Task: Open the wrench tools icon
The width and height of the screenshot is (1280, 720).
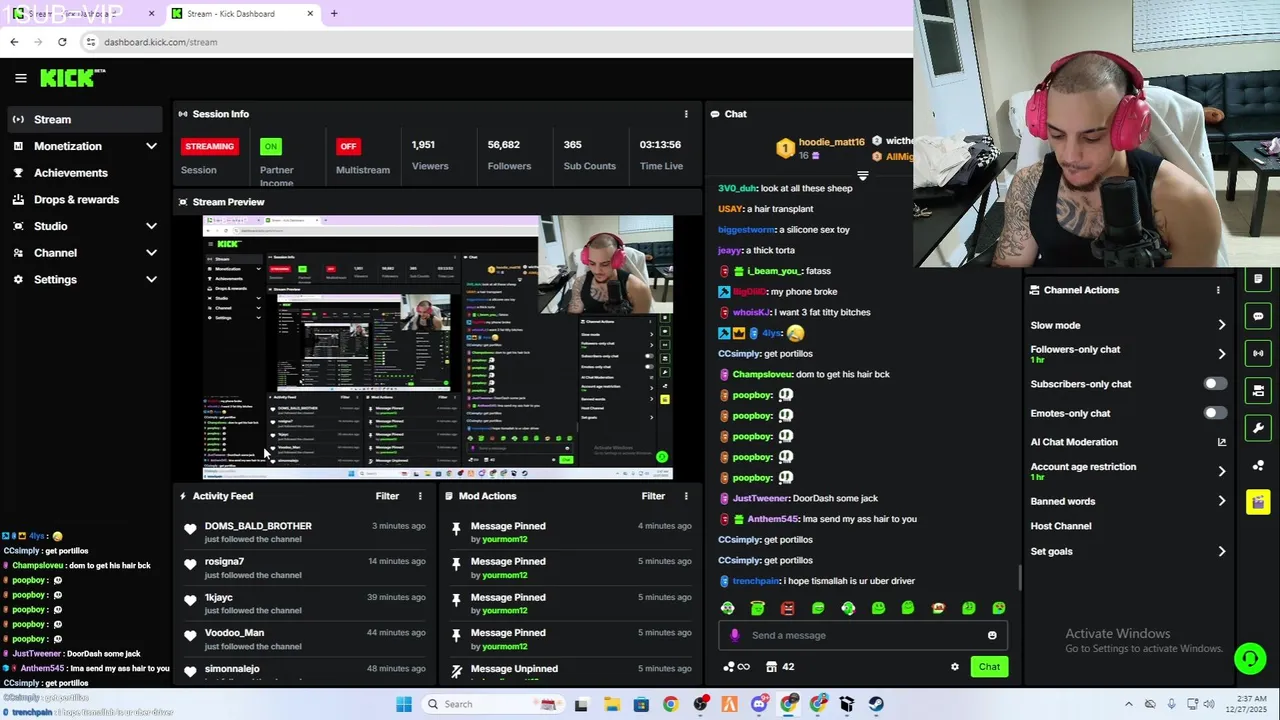Action: tap(1258, 428)
